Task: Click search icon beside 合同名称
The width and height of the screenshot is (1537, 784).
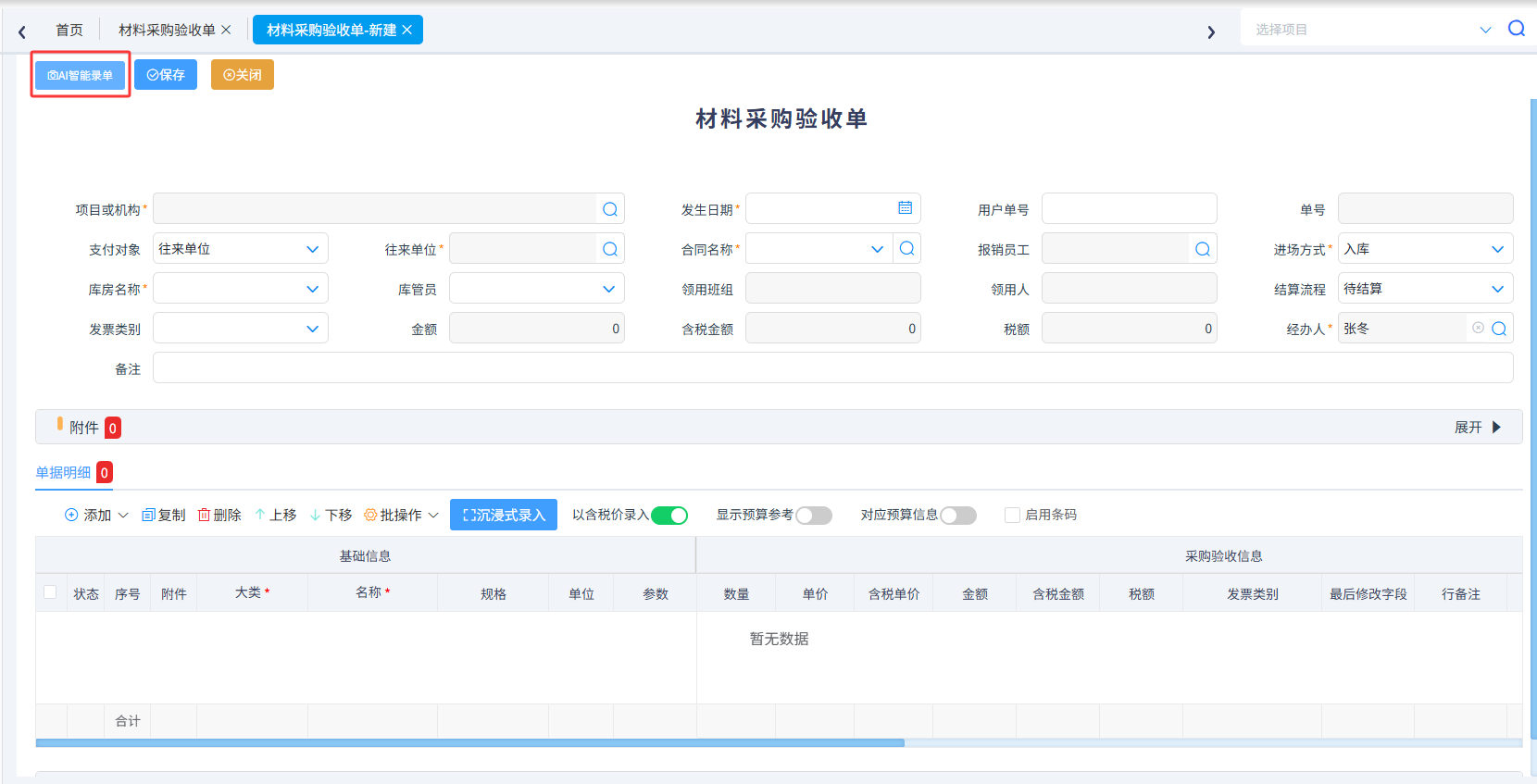Action: point(906,248)
